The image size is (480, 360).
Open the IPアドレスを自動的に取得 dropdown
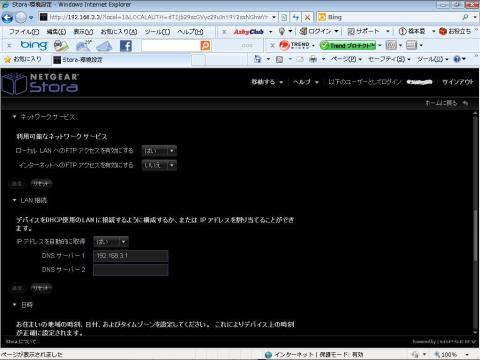coord(111,242)
